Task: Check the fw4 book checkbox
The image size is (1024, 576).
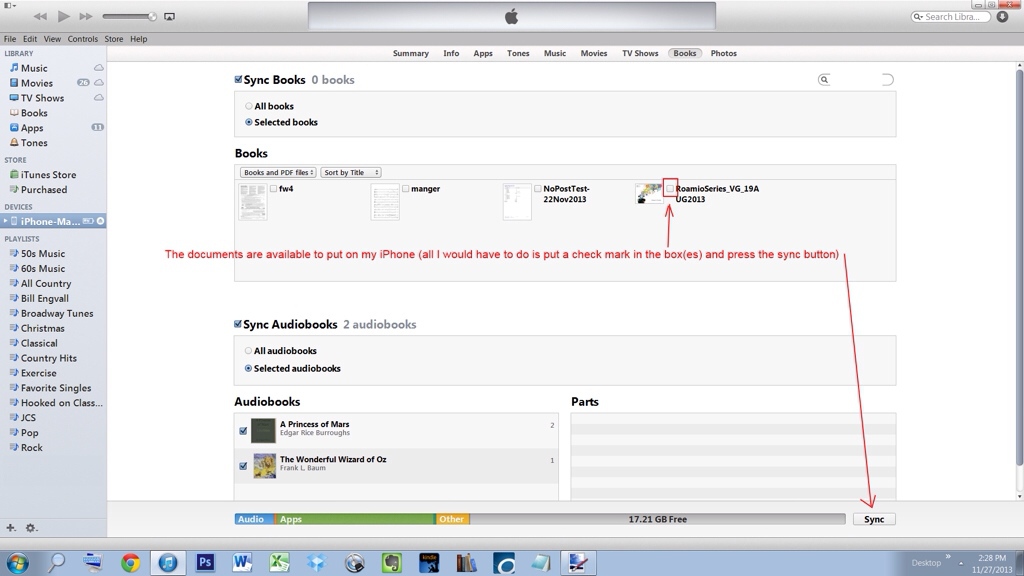Action: [x=274, y=189]
